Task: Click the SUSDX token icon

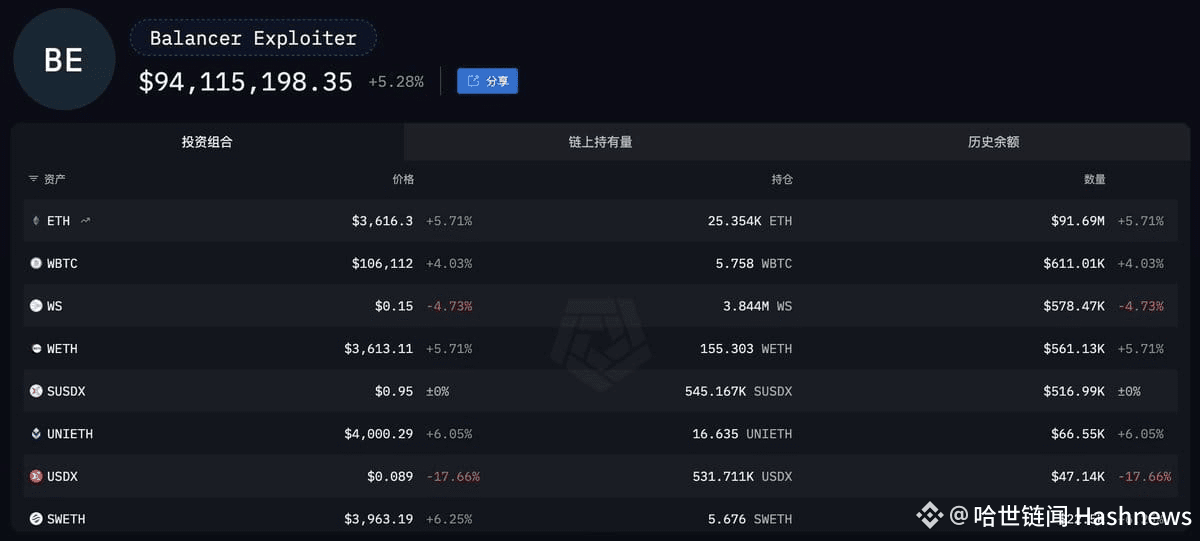Action: 36,391
